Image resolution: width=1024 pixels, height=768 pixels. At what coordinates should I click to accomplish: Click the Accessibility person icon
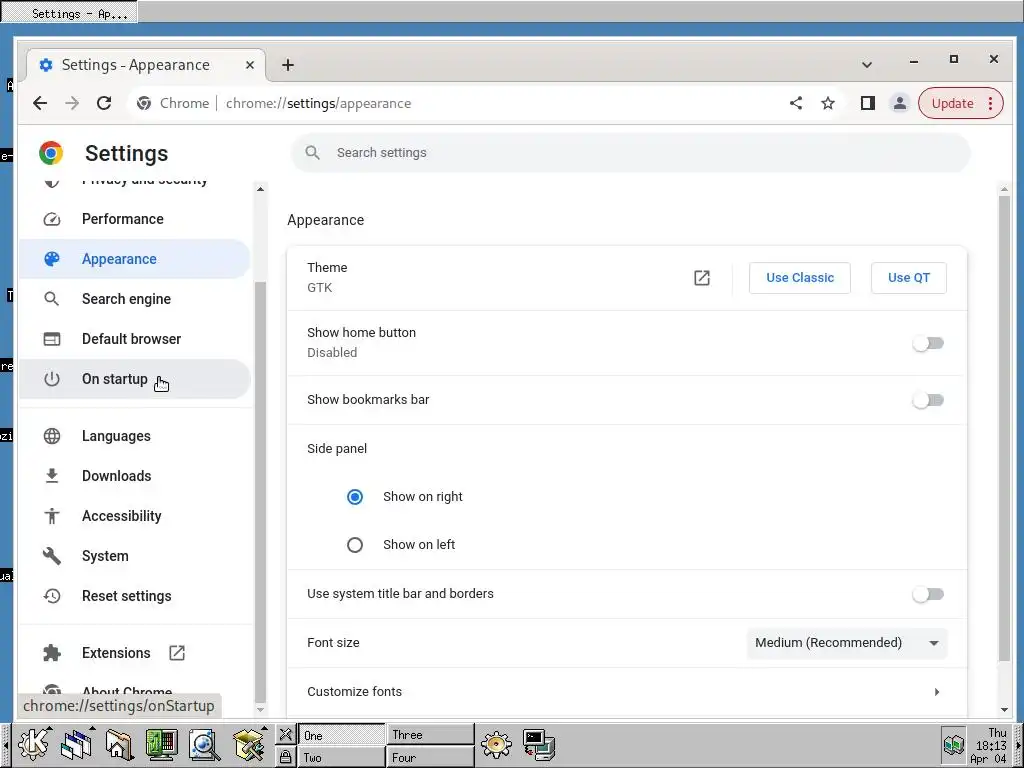[52, 516]
